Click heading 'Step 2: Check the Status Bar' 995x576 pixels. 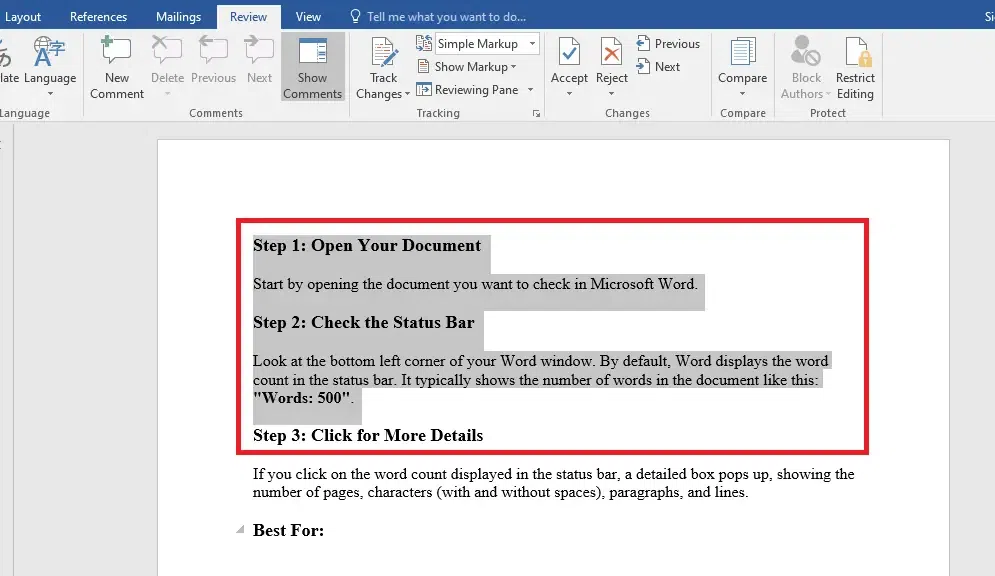click(364, 322)
